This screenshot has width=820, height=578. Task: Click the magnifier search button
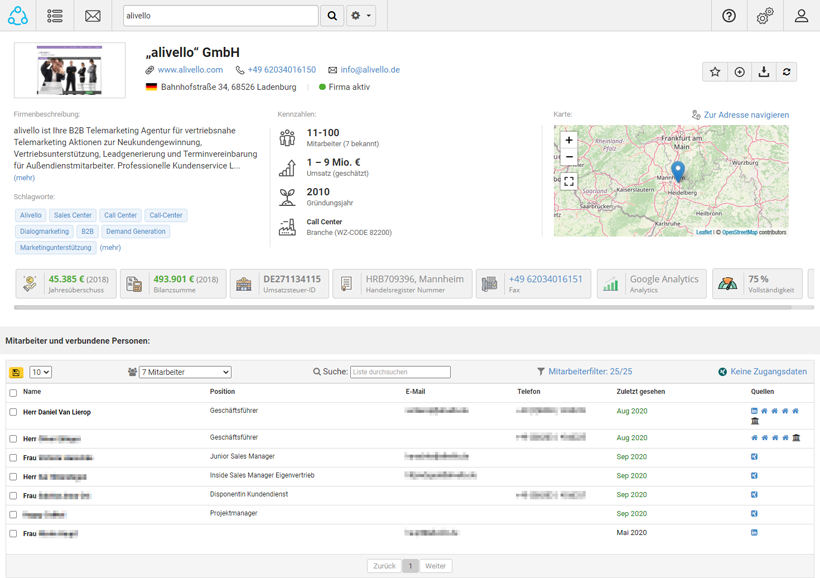pyautogui.click(x=333, y=16)
